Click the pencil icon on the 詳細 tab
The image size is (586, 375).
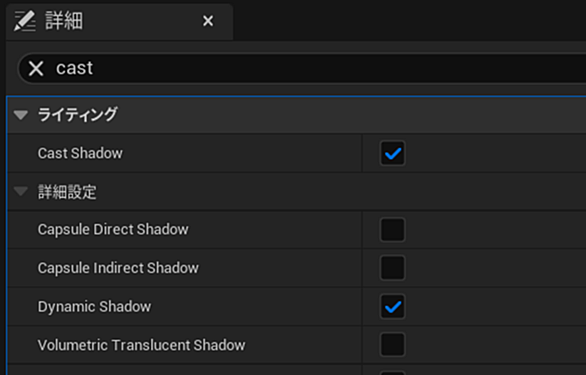(x=24, y=21)
